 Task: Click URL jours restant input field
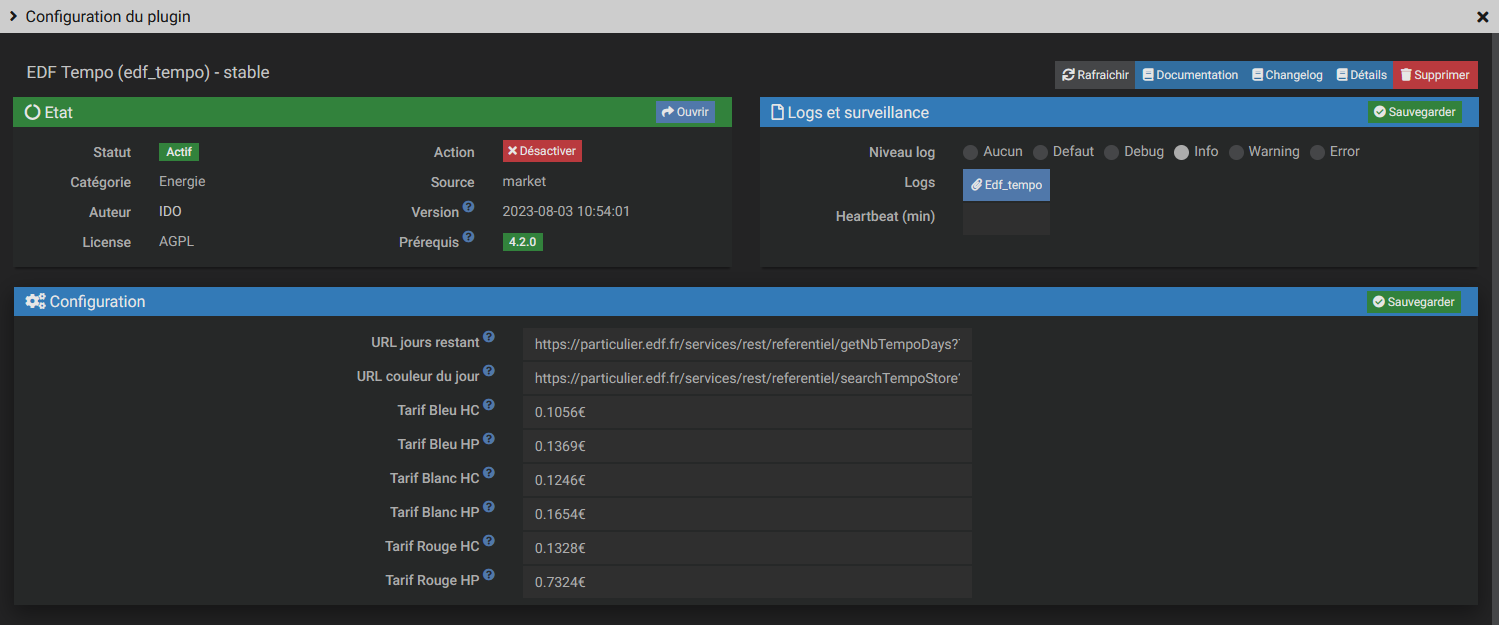click(747, 344)
